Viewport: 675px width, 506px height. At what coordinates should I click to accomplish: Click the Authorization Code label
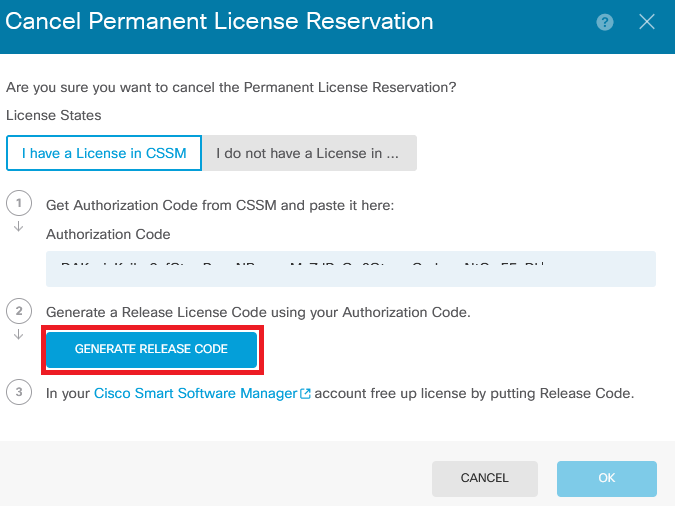click(108, 234)
